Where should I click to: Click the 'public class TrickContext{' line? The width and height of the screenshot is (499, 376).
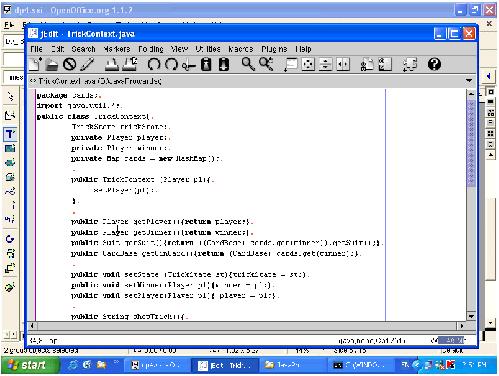(95, 117)
